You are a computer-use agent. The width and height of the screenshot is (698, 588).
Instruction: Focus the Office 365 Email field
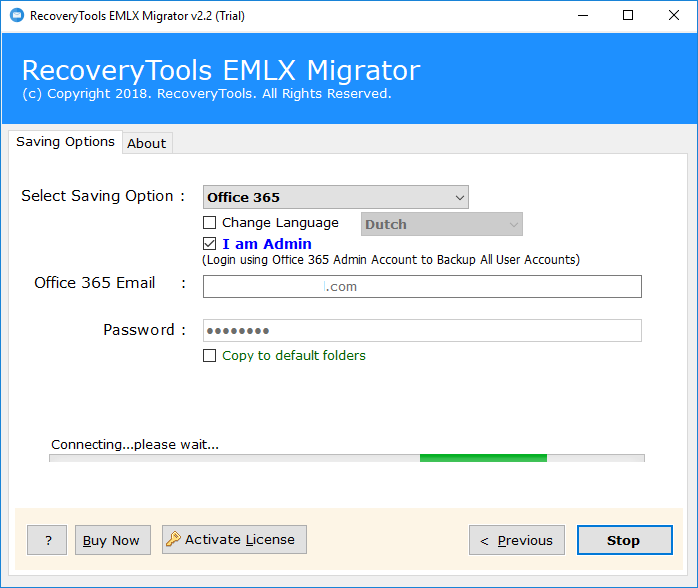click(422, 286)
